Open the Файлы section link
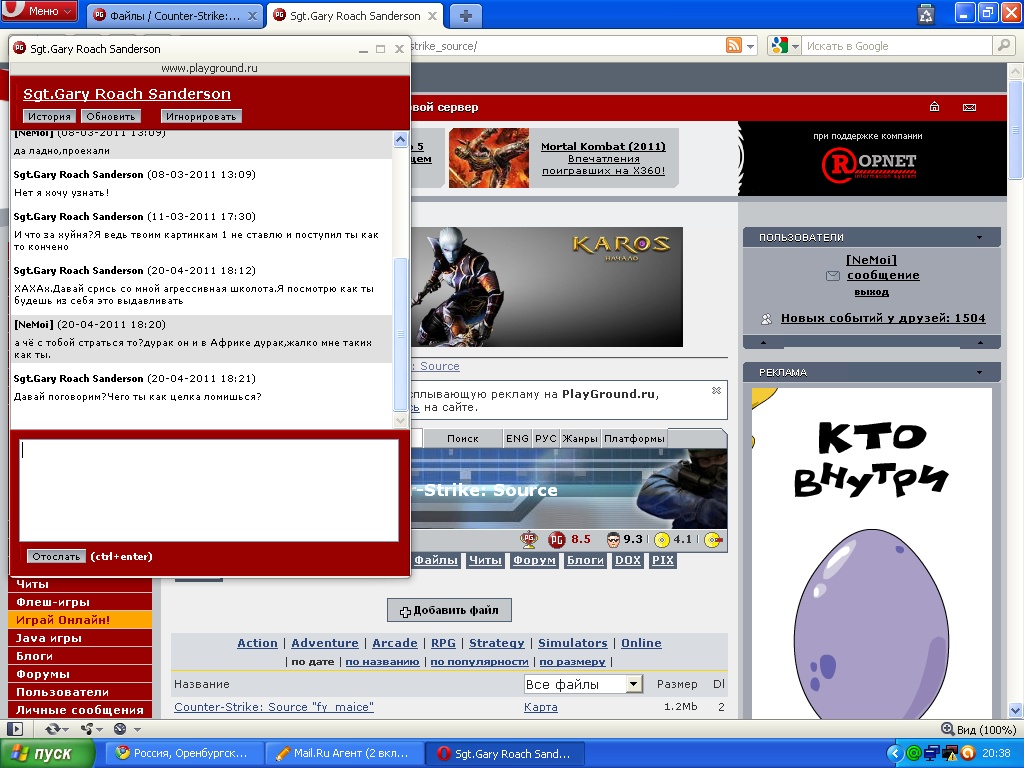The width and height of the screenshot is (1024, 768). (436, 560)
